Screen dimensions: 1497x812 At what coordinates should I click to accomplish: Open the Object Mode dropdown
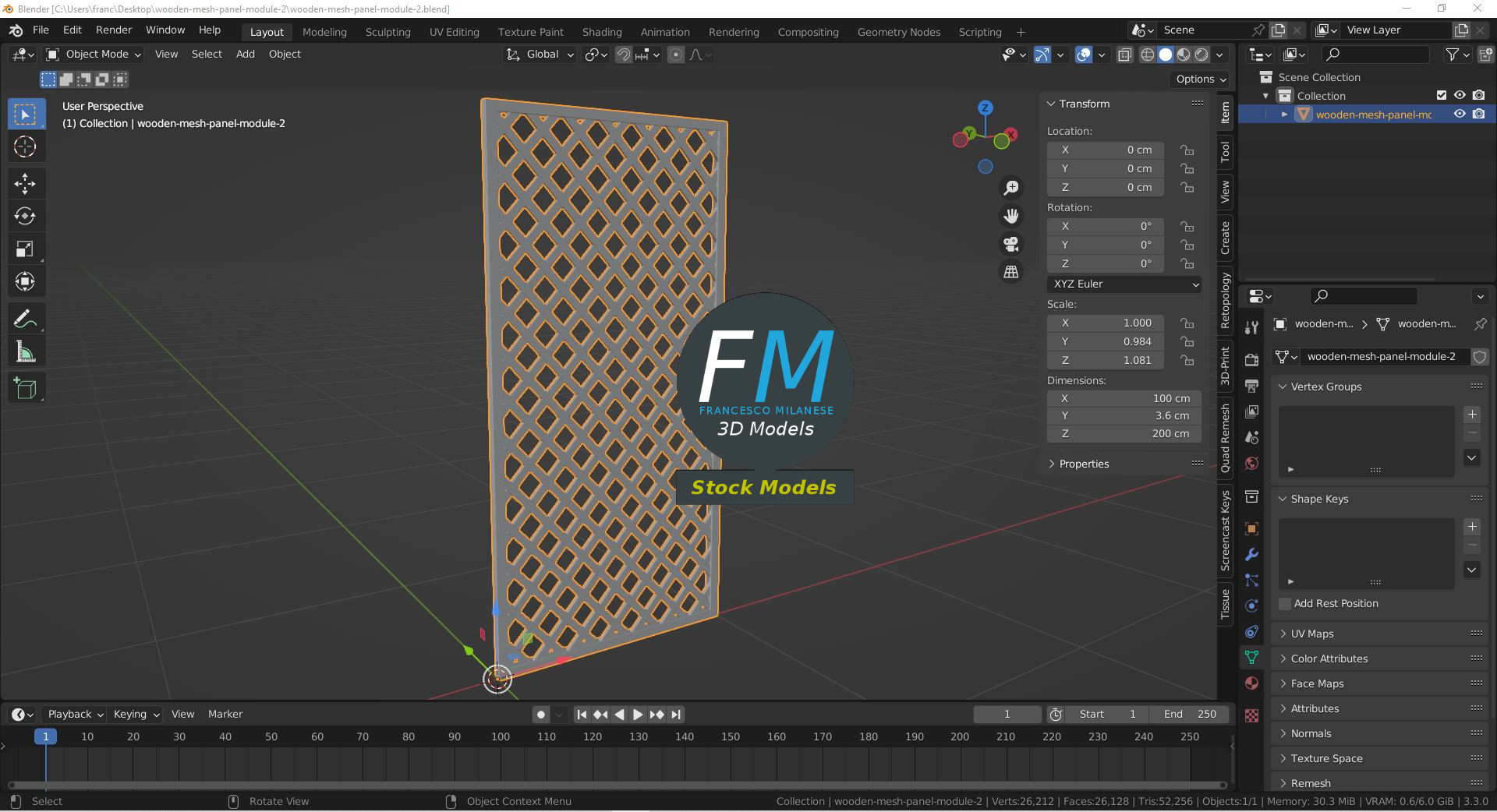point(94,55)
